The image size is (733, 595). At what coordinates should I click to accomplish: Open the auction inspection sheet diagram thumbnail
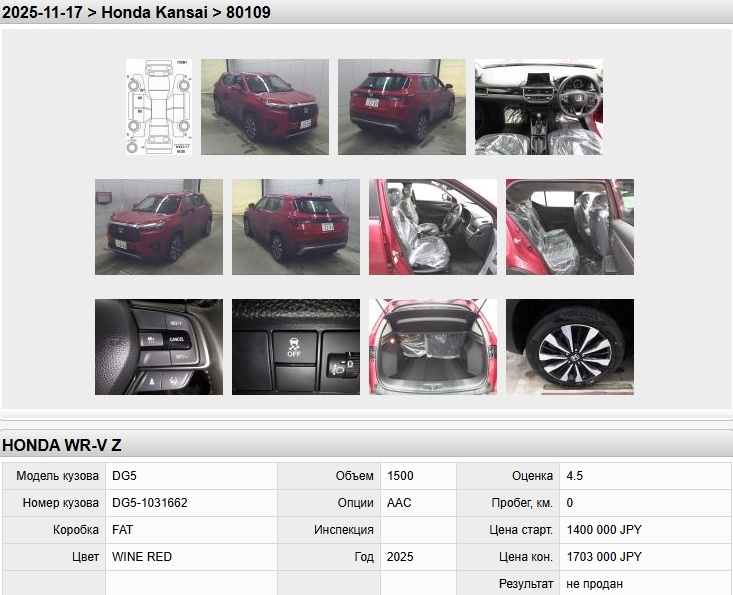point(160,107)
